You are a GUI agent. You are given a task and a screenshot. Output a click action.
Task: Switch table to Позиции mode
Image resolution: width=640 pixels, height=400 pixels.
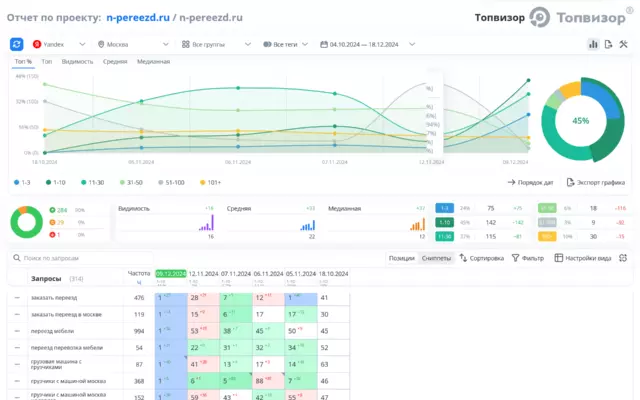point(401,258)
